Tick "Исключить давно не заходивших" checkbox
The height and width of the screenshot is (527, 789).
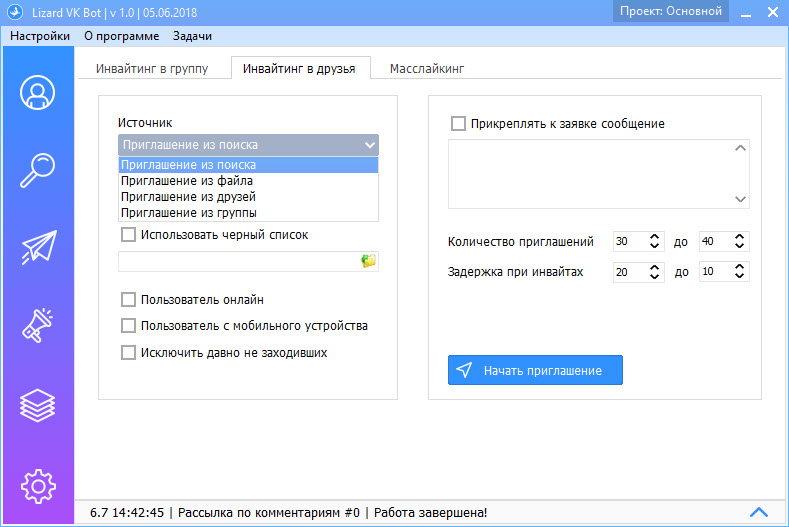click(128, 352)
